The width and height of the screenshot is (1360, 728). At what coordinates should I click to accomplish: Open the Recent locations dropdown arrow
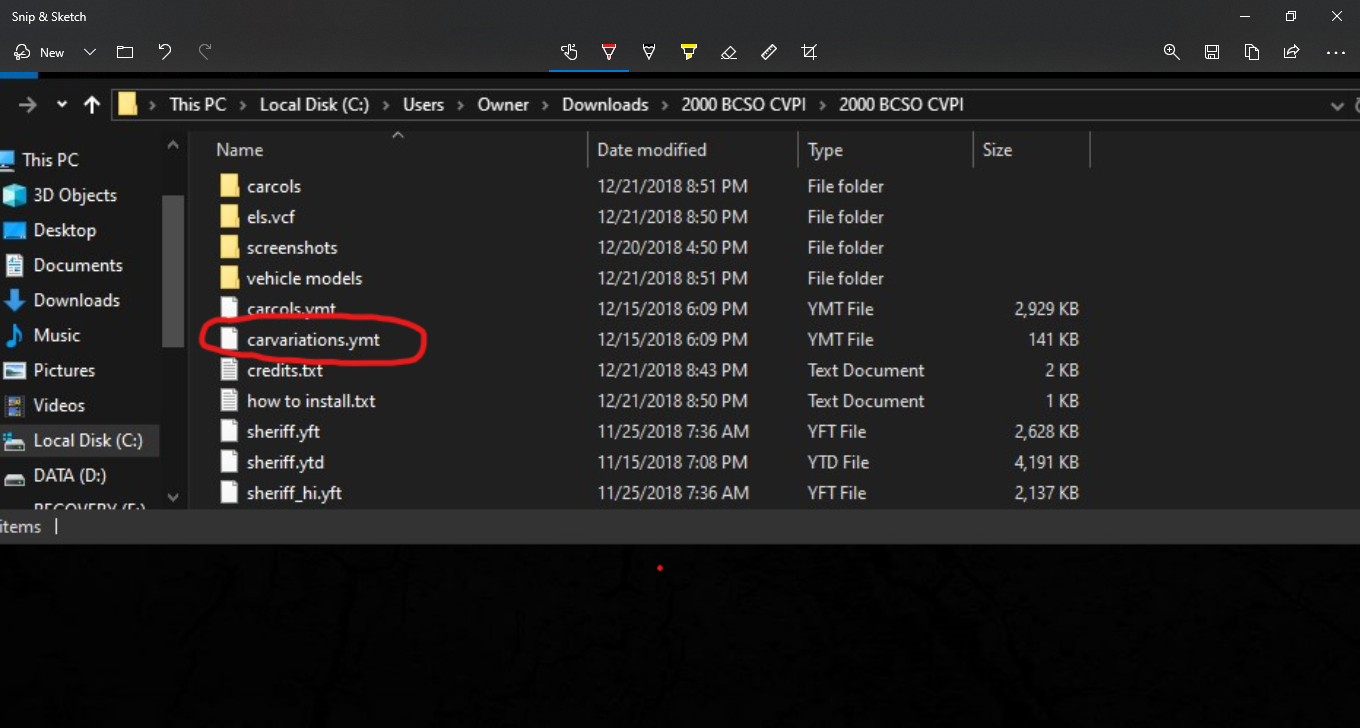[62, 104]
